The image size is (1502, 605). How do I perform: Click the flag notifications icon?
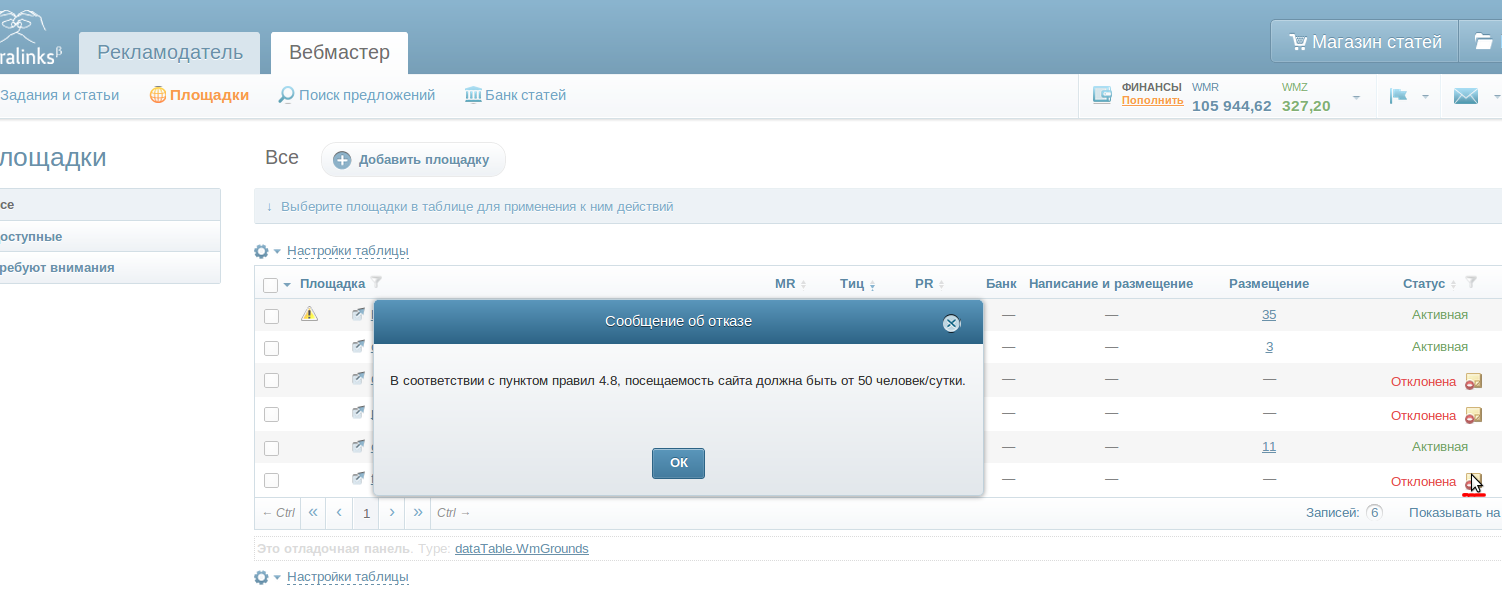tap(1398, 96)
